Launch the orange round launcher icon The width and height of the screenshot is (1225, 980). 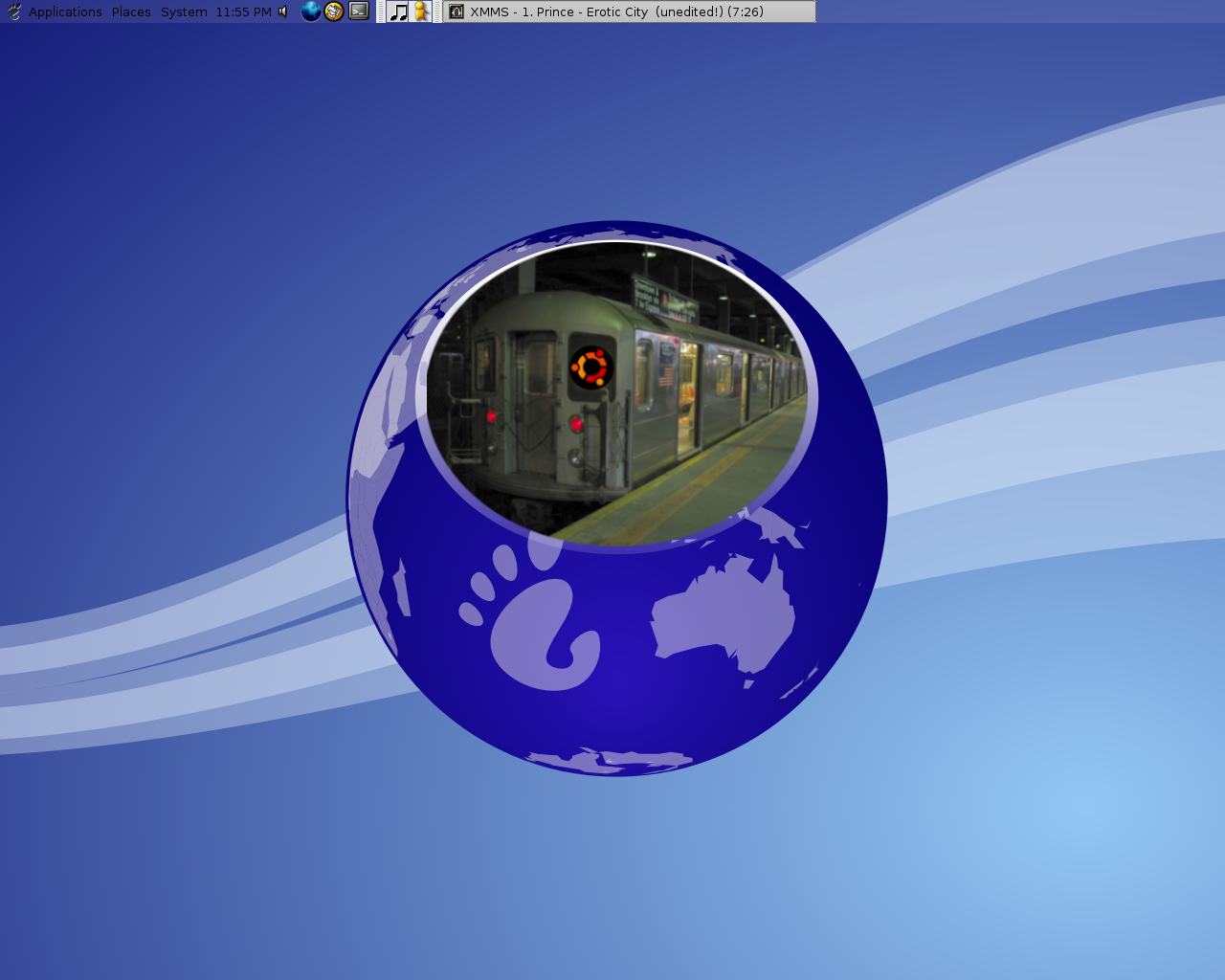(334, 11)
